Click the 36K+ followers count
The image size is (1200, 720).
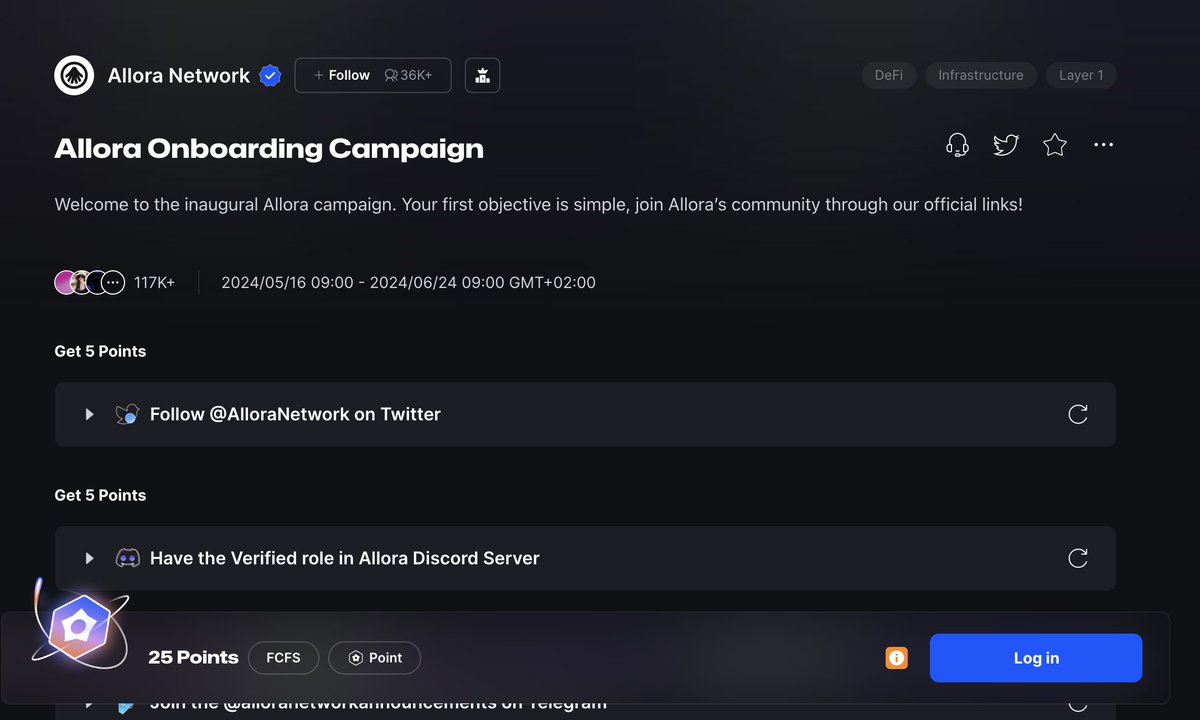(x=408, y=75)
